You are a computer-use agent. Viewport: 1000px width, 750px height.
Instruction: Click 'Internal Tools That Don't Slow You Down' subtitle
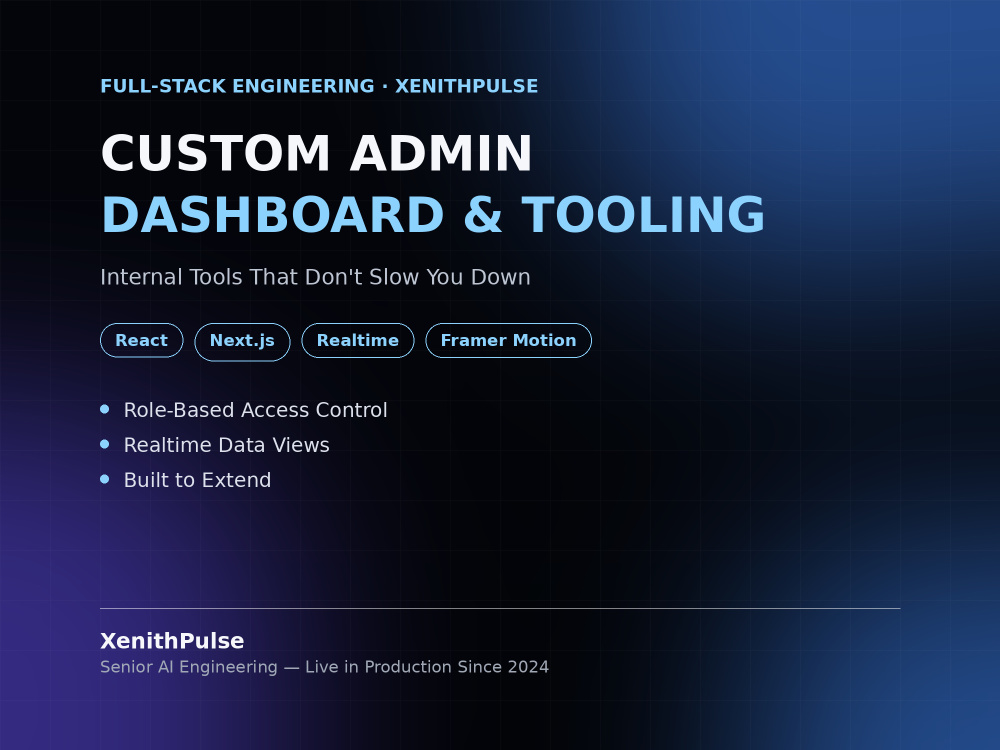(315, 277)
